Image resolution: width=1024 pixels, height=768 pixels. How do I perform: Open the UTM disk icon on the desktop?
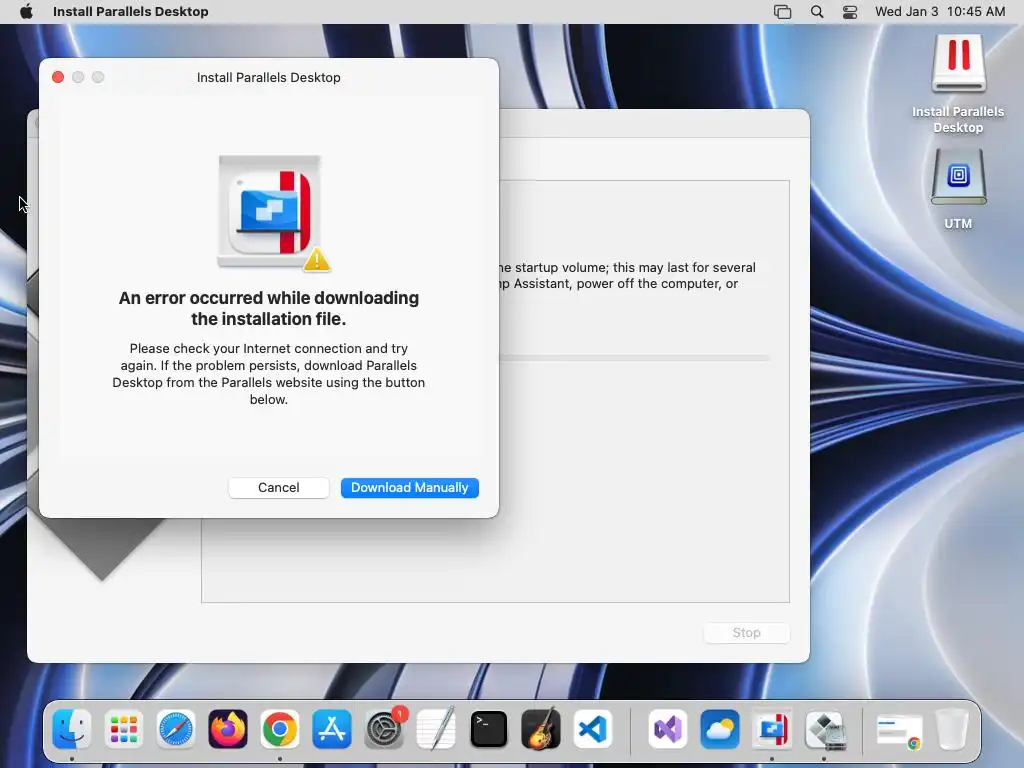click(x=958, y=189)
